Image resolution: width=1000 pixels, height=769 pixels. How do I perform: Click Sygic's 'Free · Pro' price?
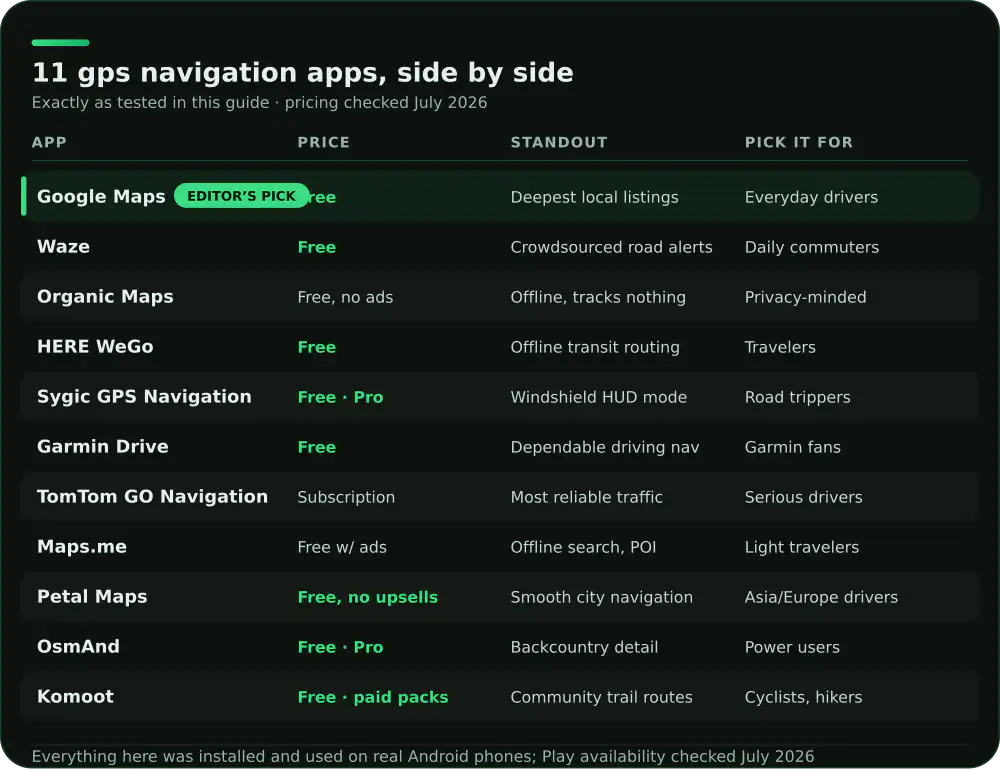pyautogui.click(x=340, y=397)
